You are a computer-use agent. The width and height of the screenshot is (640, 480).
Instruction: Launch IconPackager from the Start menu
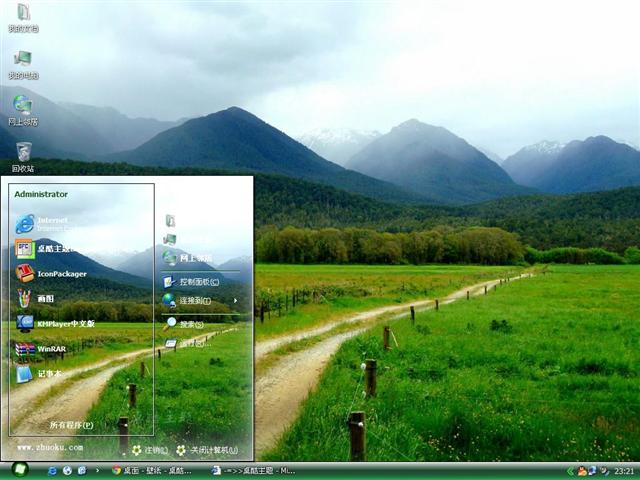51,273
